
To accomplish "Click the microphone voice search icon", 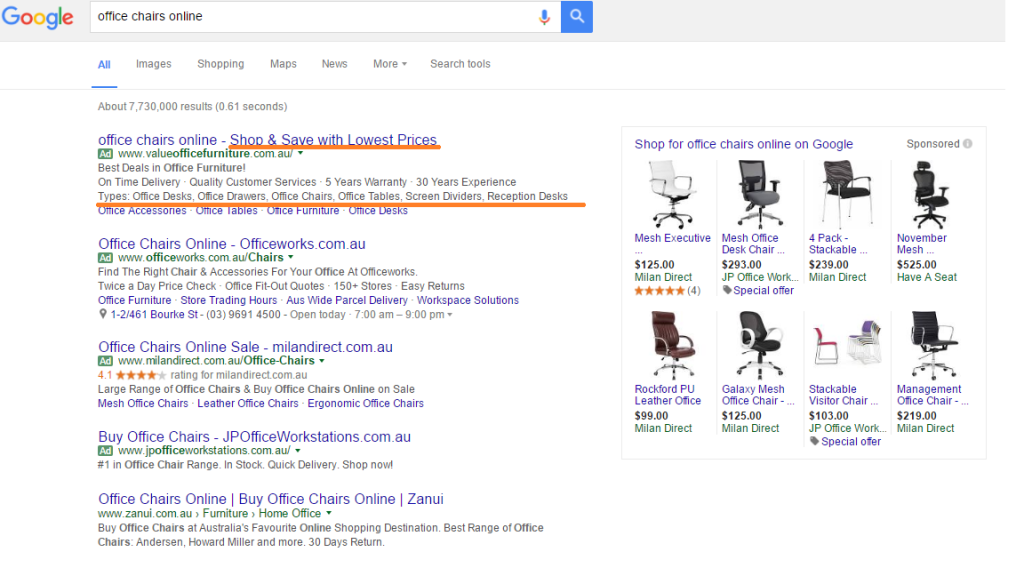I will click(545, 17).
